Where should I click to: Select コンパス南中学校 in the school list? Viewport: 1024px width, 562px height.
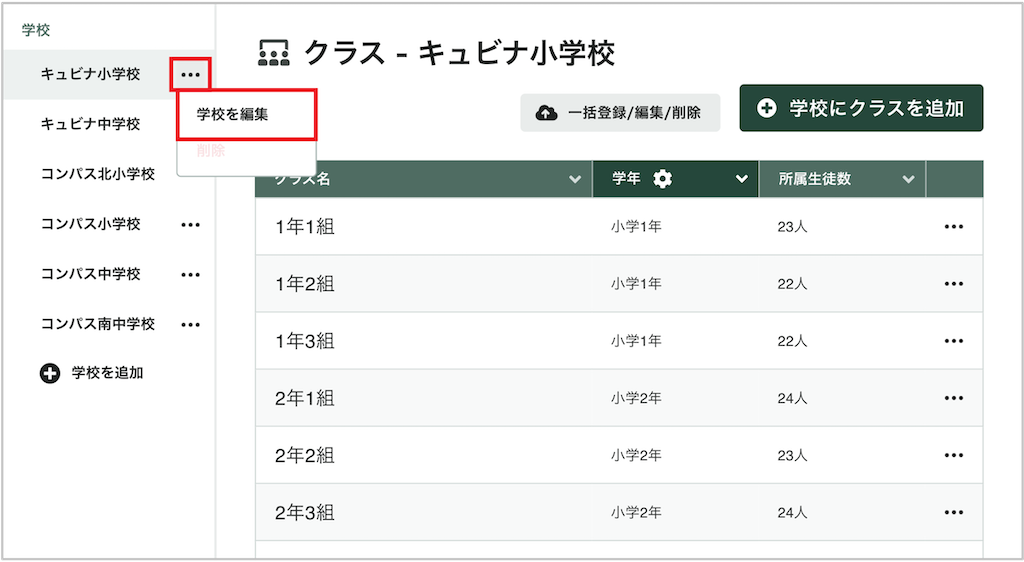coord(98,324)
